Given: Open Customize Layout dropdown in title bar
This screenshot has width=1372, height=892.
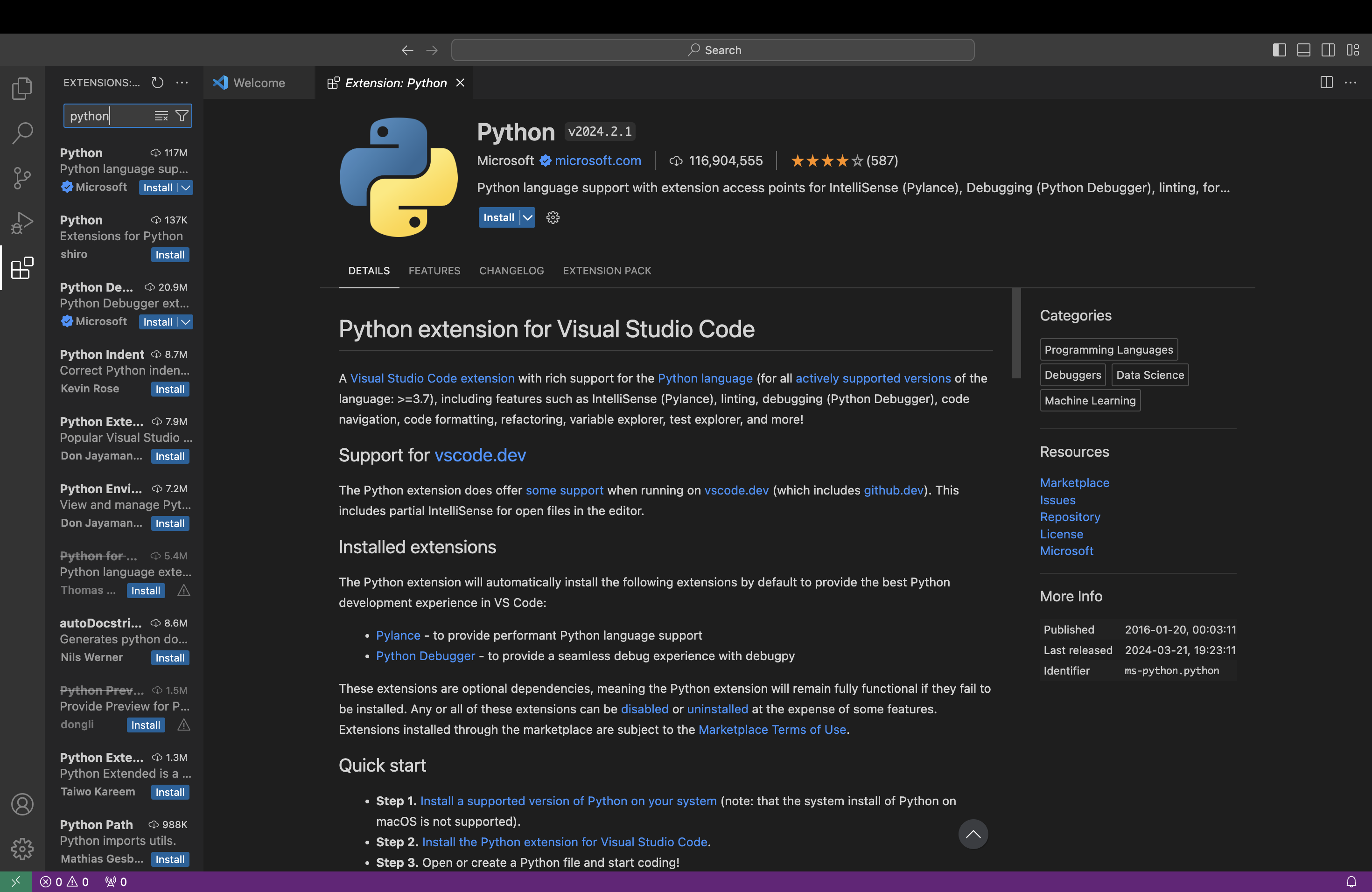Looking at the screenshot, I should [1353, 49].
